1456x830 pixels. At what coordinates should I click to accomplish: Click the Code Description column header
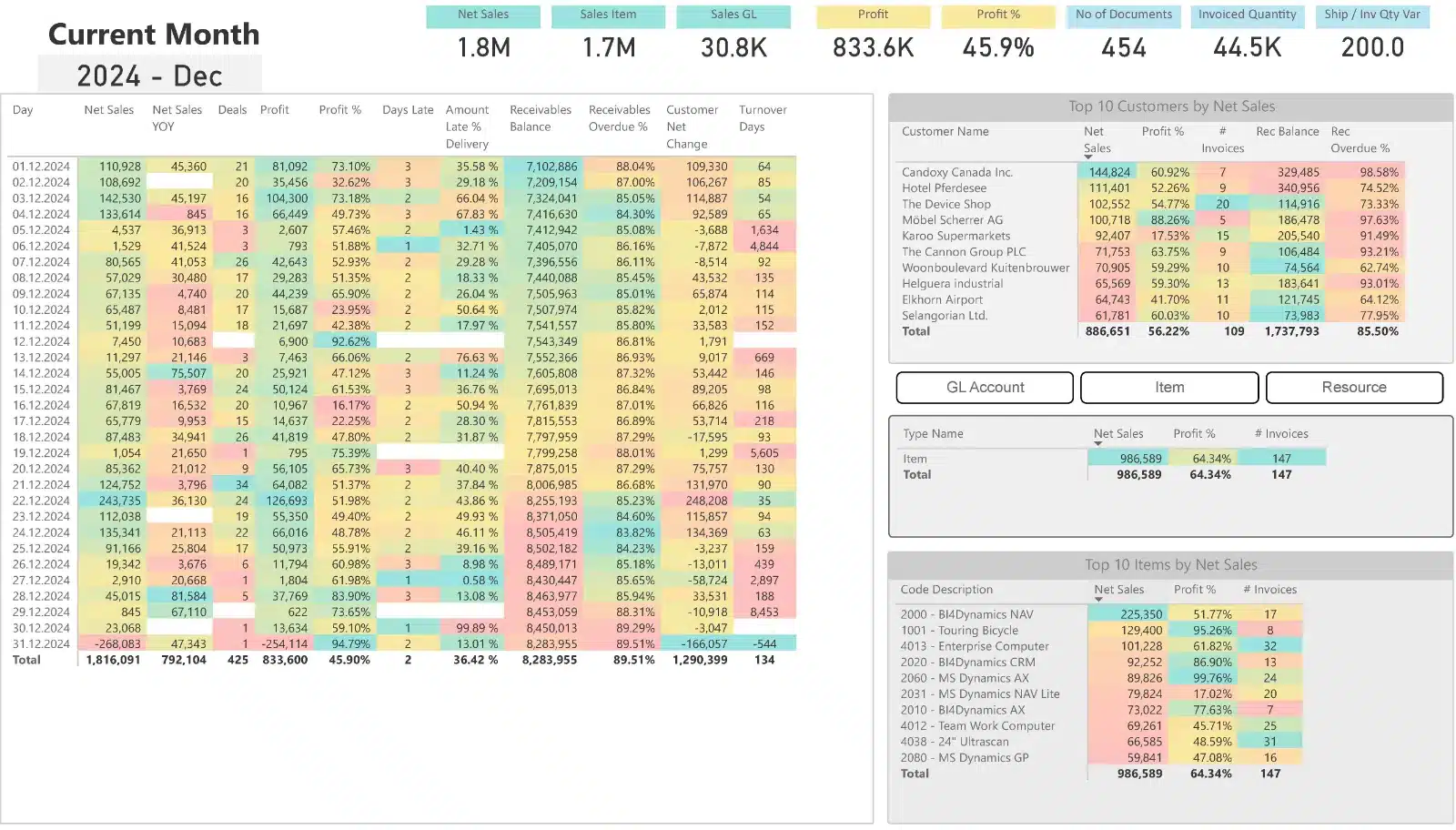point(946,590)
